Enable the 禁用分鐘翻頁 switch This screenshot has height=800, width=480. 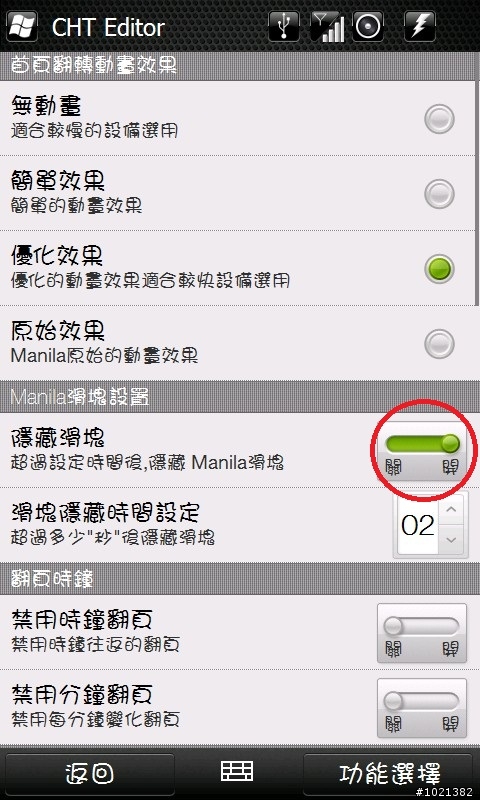[x=422, y=708]
